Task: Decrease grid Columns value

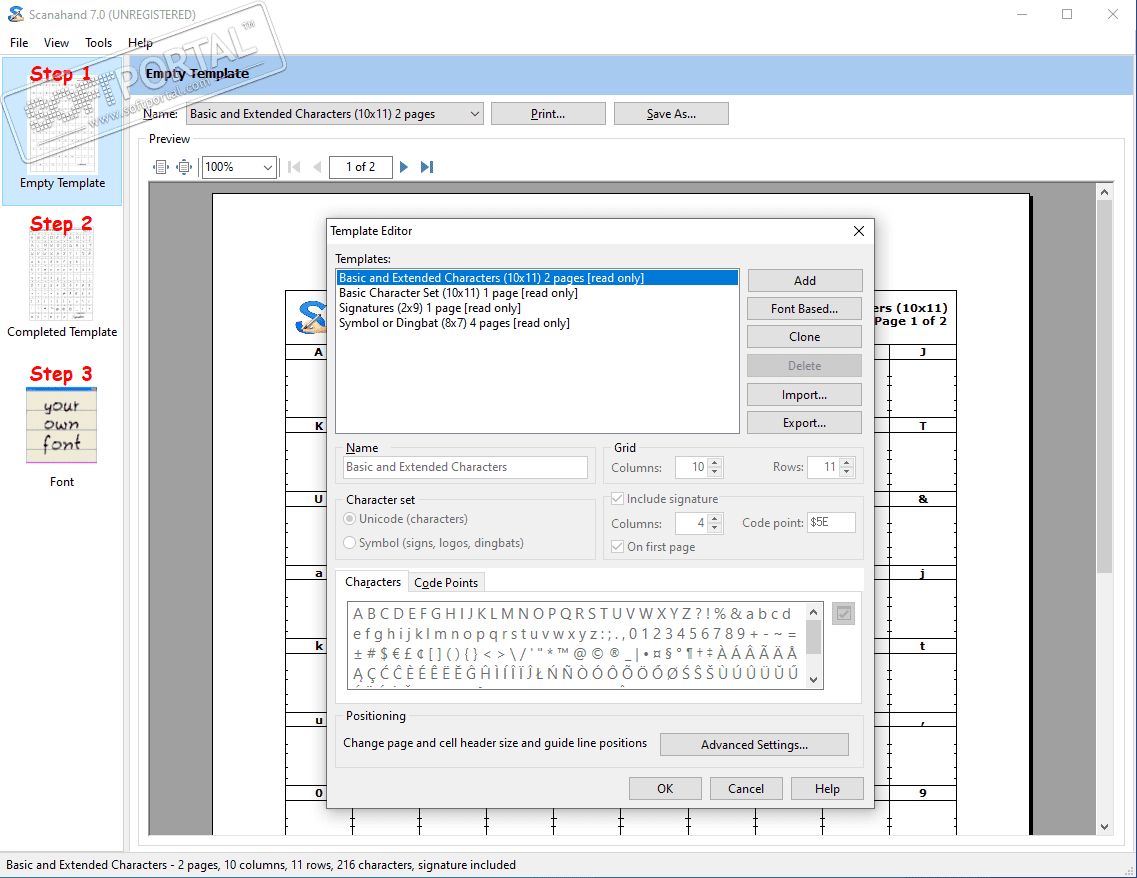Action: point(715,473)
